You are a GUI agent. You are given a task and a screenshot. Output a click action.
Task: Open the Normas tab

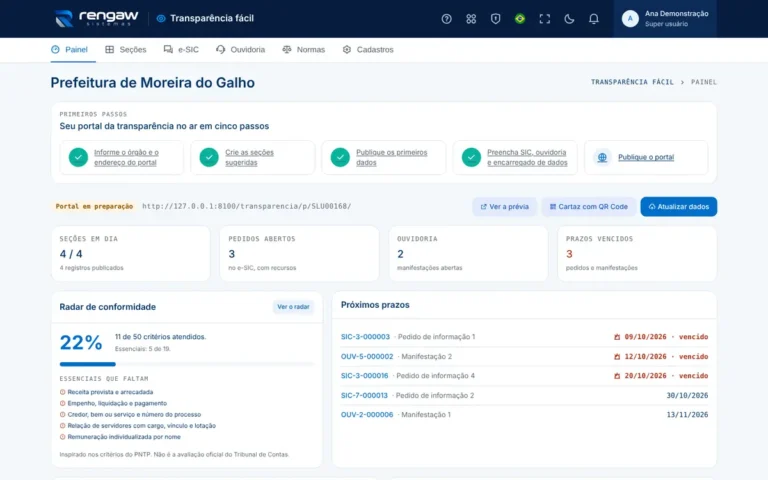click(304, 49)
